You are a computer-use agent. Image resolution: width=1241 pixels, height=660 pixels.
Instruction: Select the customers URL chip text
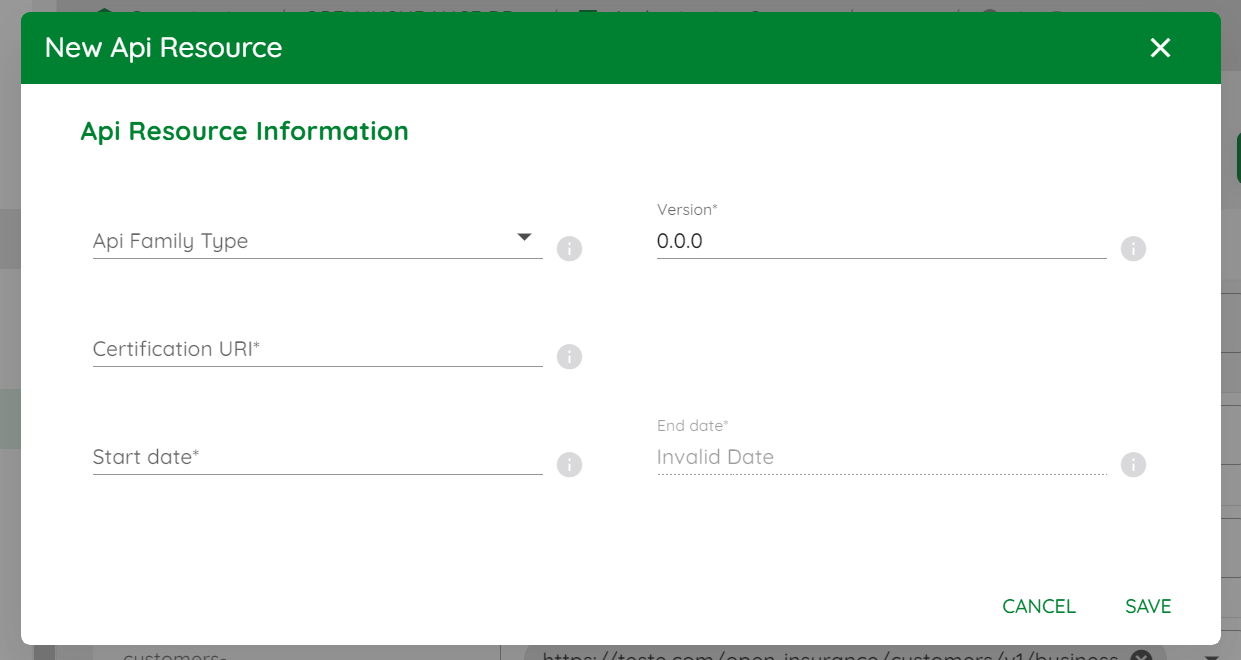point(830,656)
